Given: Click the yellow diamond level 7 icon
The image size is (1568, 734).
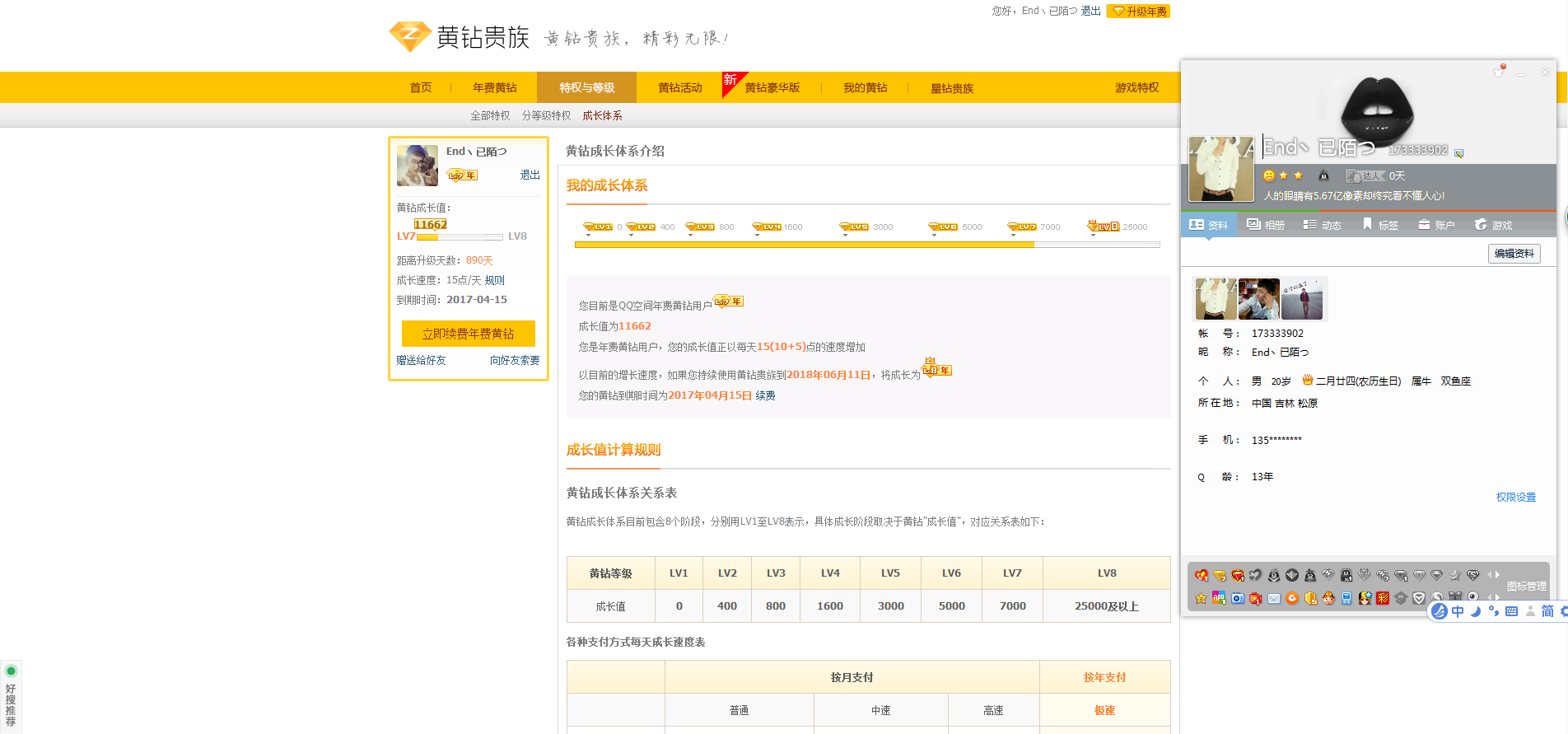Looking at the screenshot, I should pyautogui.click(x=1220, y=575).
